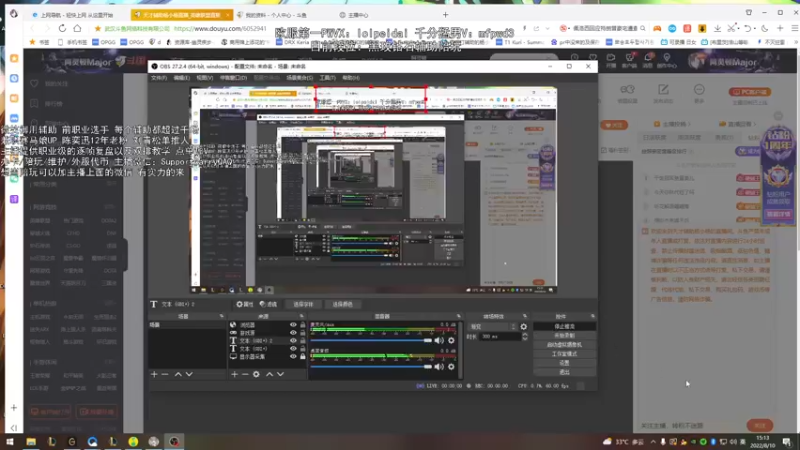Open Settings from OBS Controls
The width and height of the screenshot is (800, 450).
point(564,363)
